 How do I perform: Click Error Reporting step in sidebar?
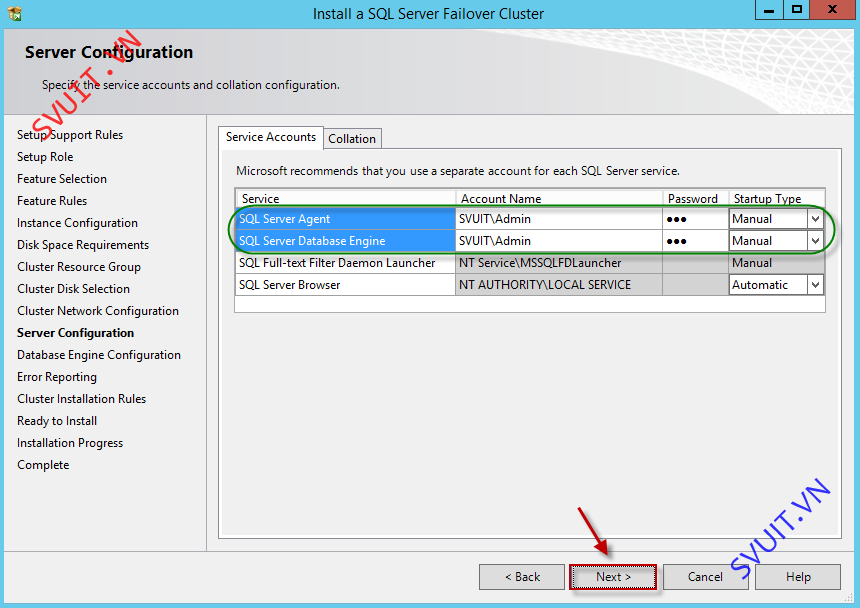57,377
